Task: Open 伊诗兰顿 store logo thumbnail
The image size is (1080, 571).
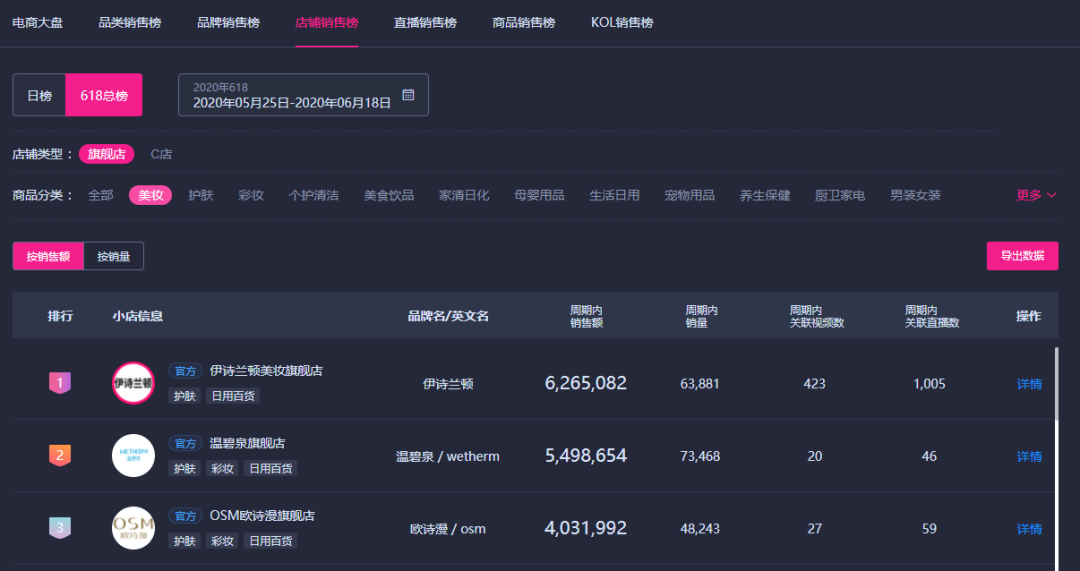Action: click(x=134, y=383)
